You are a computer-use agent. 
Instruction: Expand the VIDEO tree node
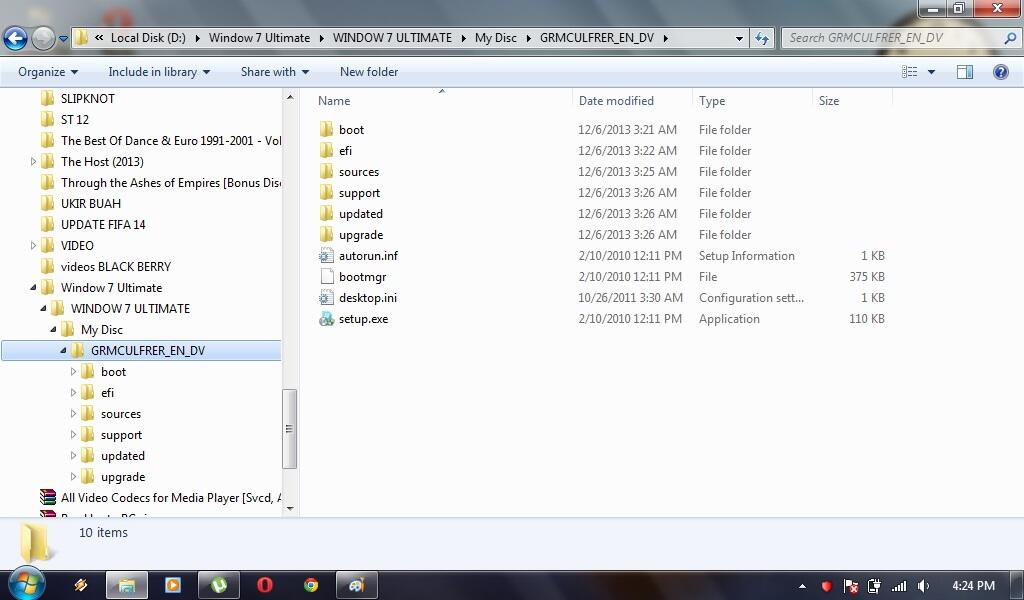[33, 245]
